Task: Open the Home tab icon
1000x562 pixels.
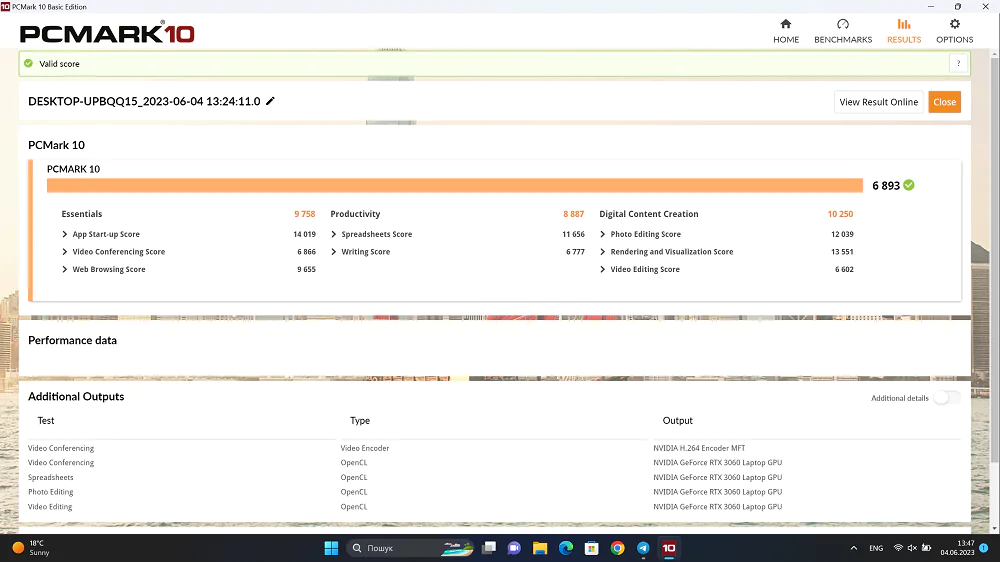Action: point(786,24)
